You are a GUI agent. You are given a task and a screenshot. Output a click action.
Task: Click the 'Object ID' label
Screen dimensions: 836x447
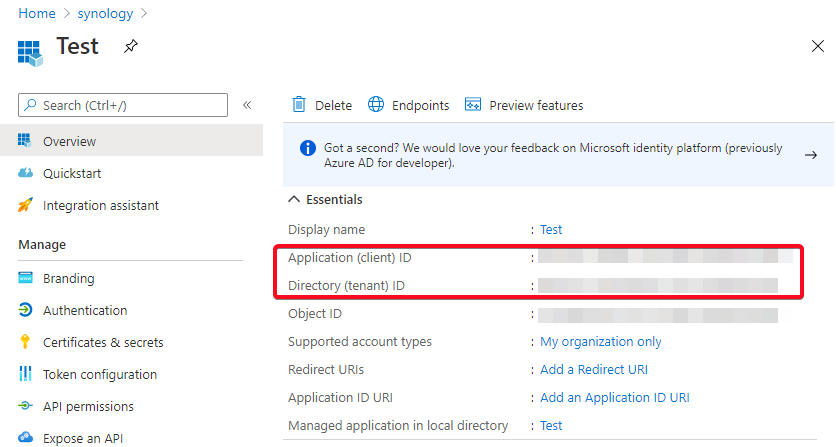tap(315, 314)
